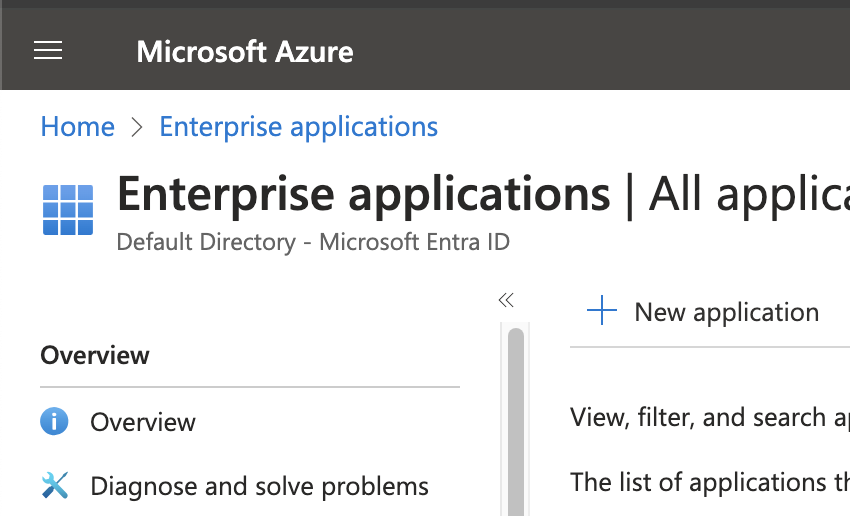Click the 'The list of applications' text line
Screen dimensions: 850x516
tap(708, 482)
